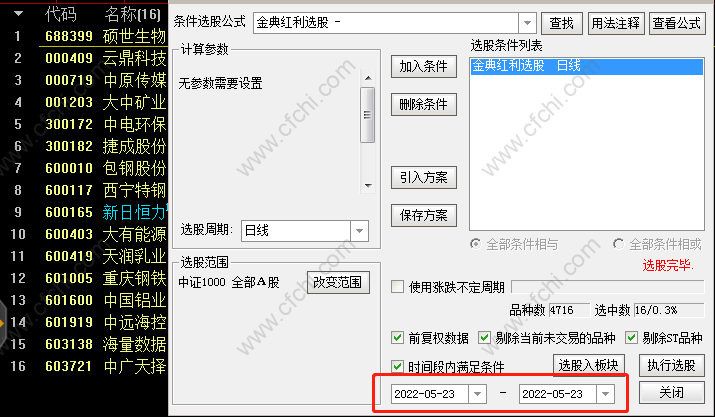This screenshot has height=417, width=715.
Task: Click the 查看公式 button
Action: tap(677, 23)
